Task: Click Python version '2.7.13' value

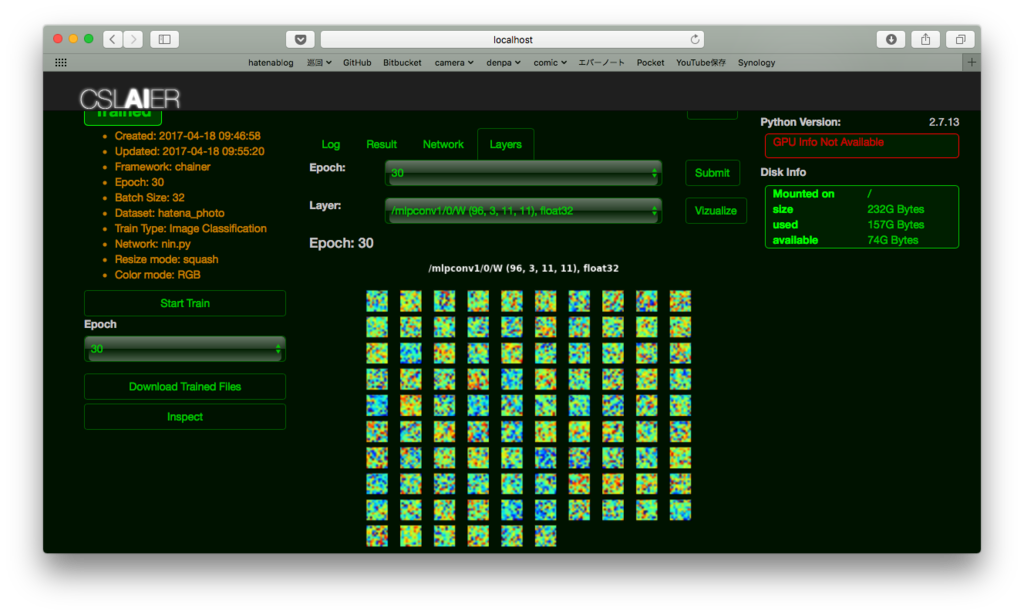Action: coord(944,122)
